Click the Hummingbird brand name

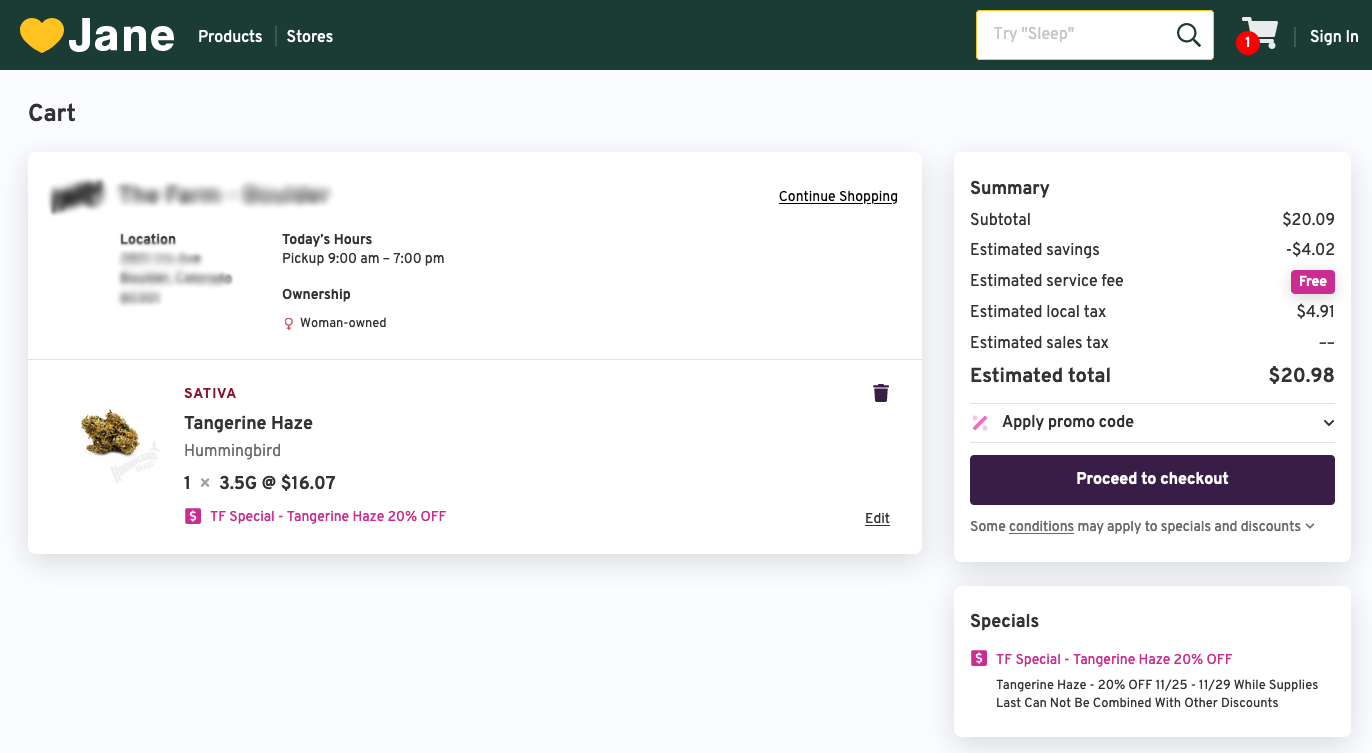(x=232, y=451)
